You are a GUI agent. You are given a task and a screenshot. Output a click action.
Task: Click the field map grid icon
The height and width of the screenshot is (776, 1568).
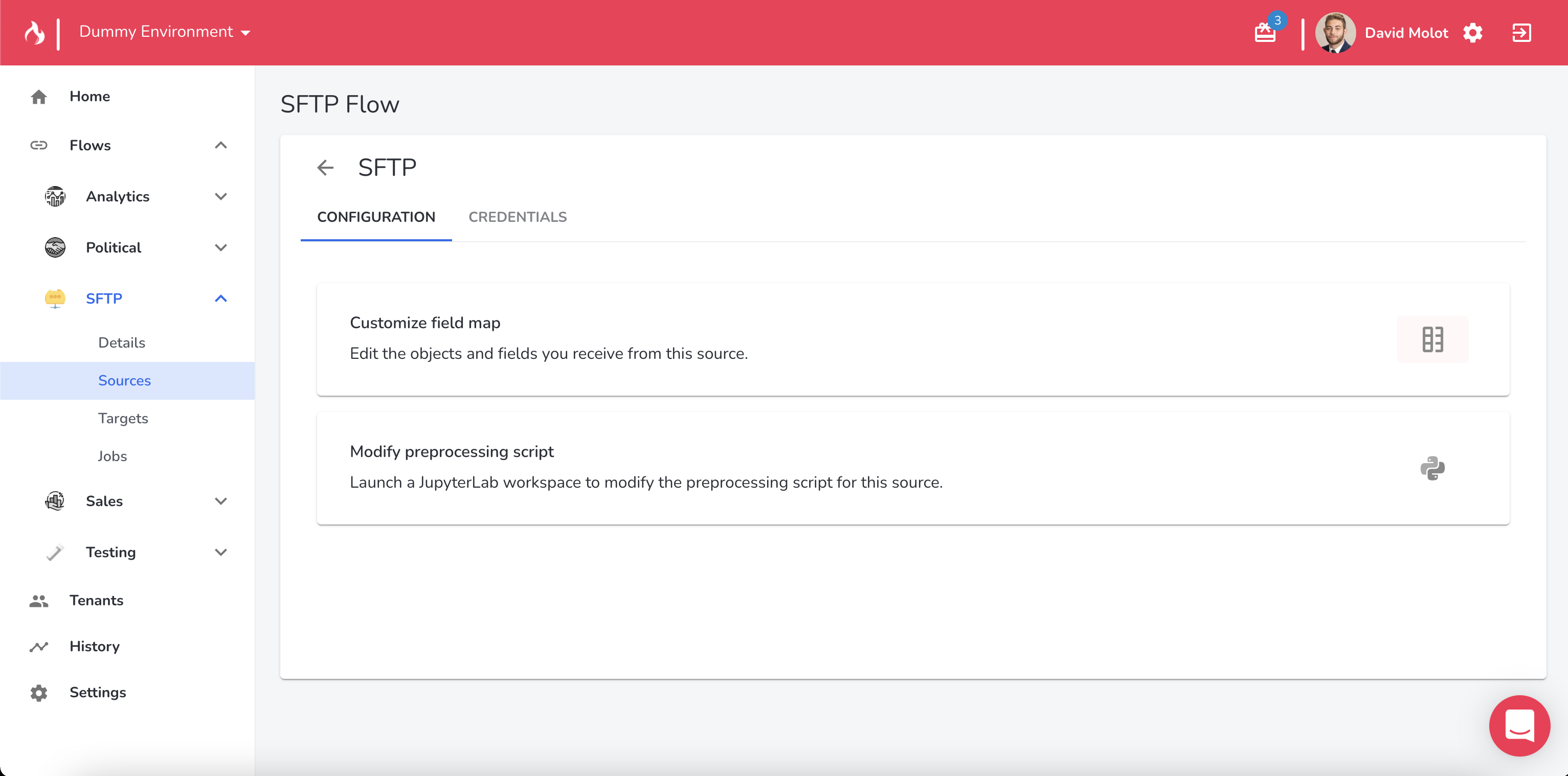(x=1432, y=339)
